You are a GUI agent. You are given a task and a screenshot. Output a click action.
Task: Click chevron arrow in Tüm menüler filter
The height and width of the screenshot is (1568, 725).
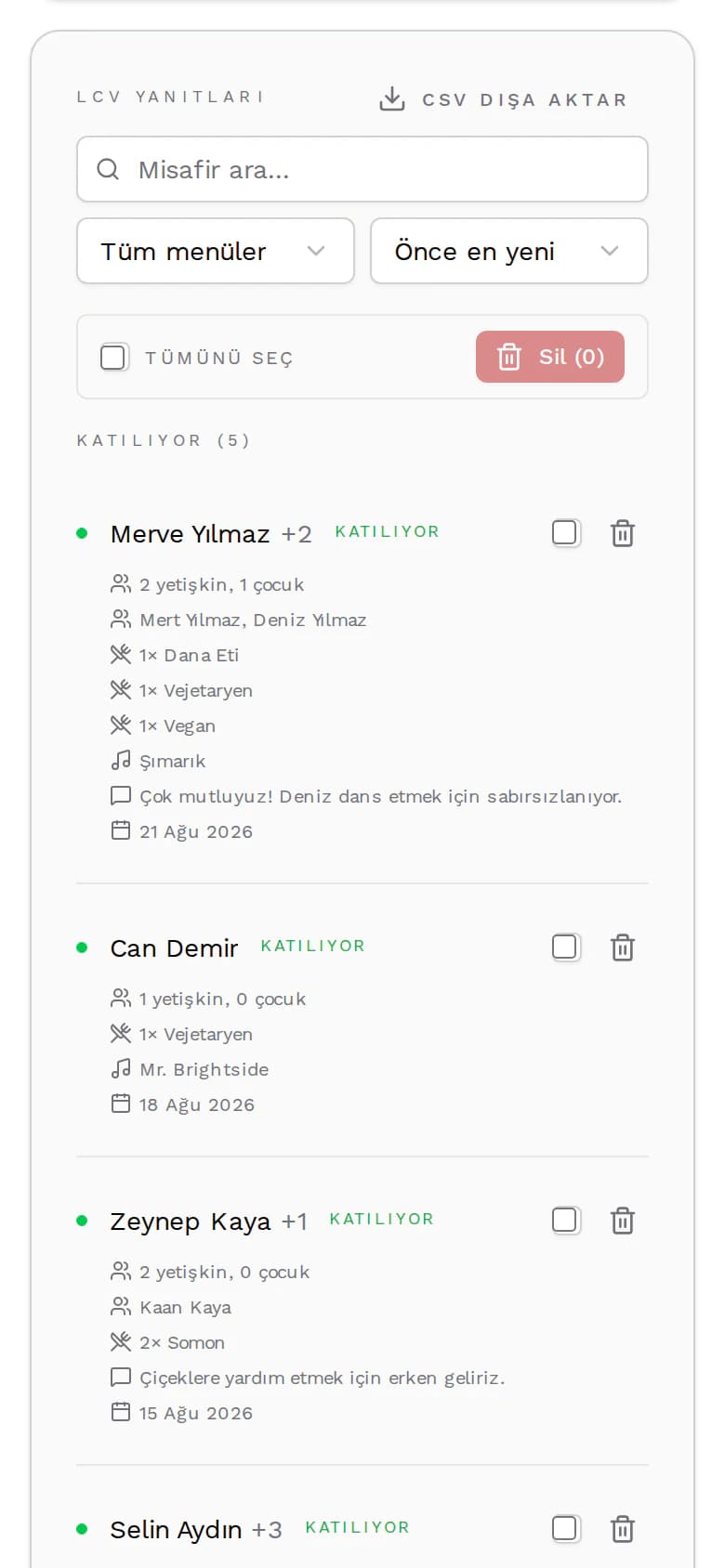click(x=316, y=251)
